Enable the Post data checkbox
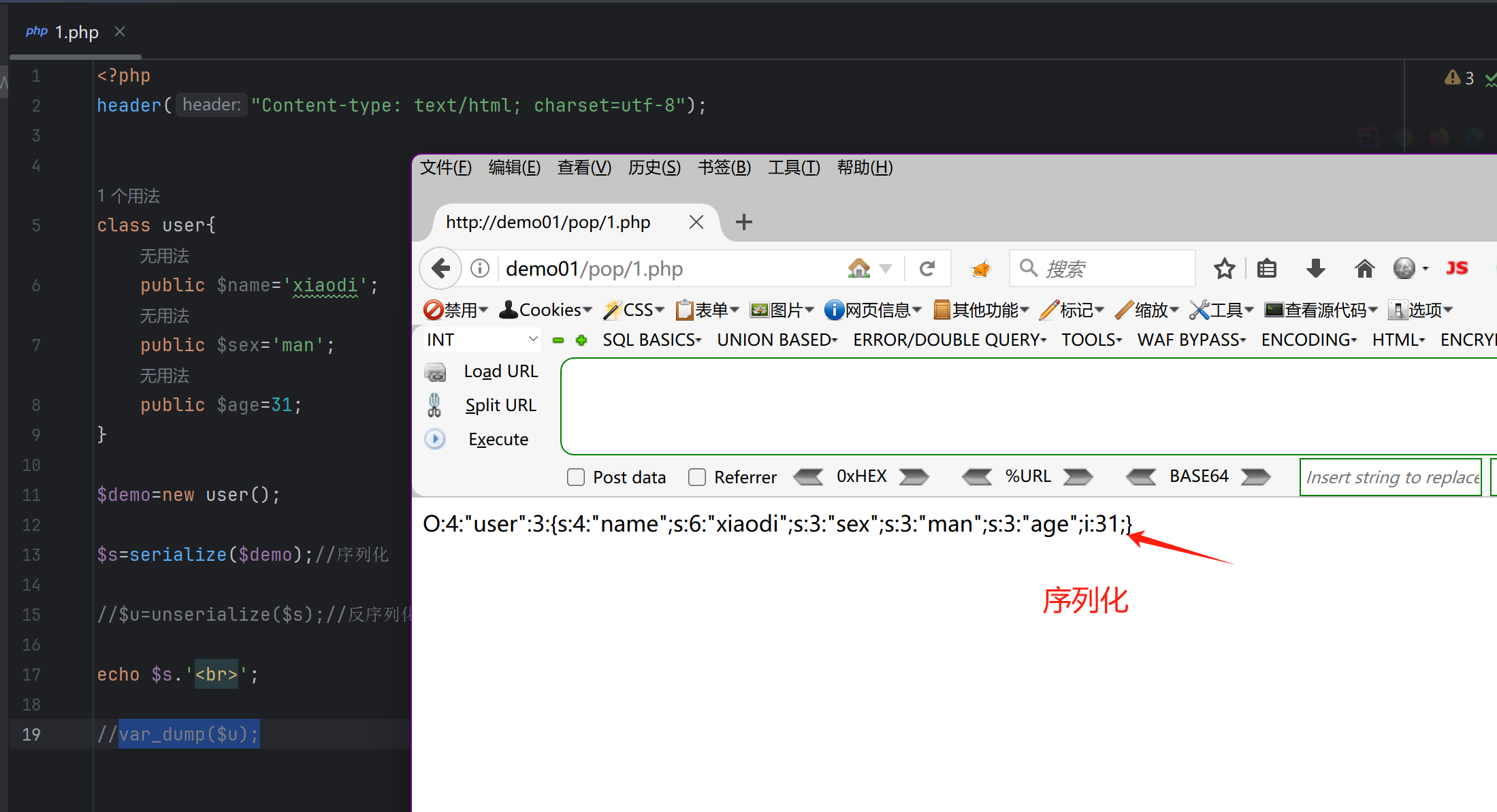This screenshot has height=812, width=1497. pyautogui.click(x=576, y=477)
